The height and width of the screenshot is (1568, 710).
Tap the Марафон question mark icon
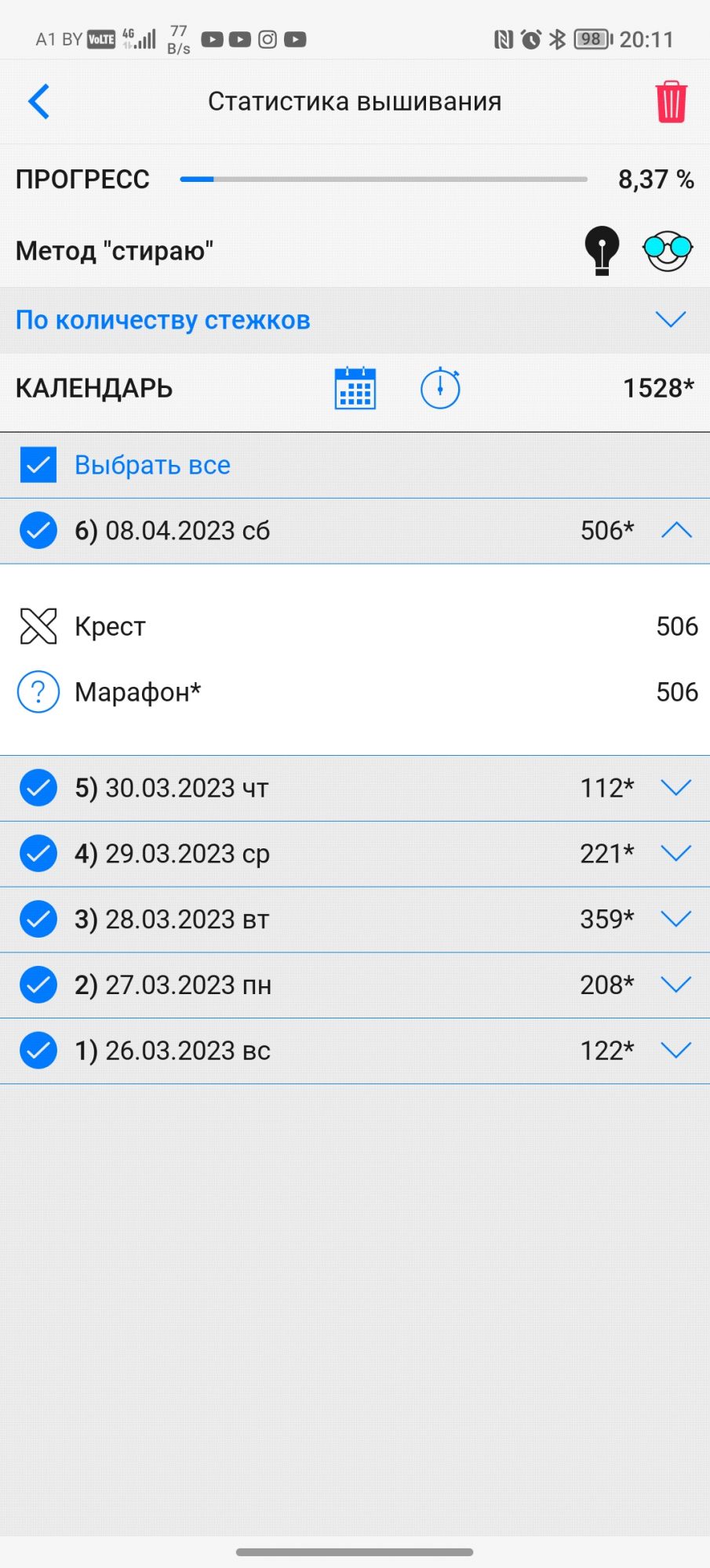coord(38,692)
